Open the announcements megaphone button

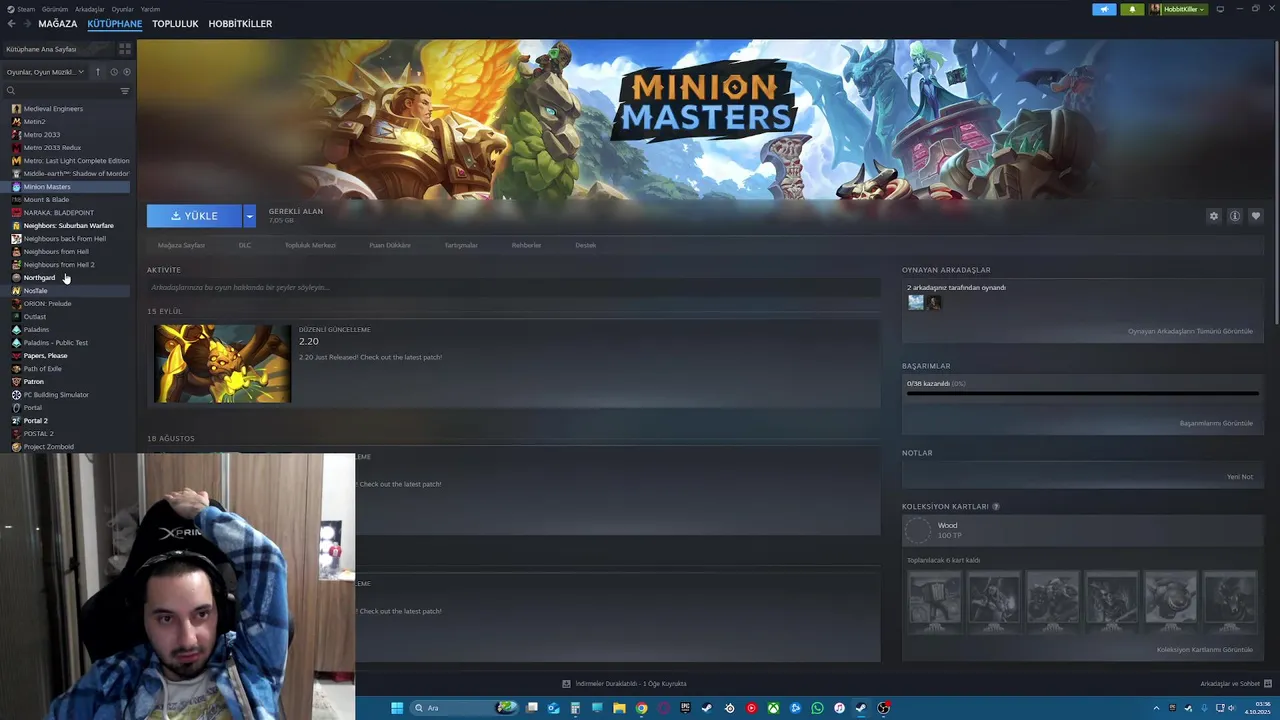1104,9
